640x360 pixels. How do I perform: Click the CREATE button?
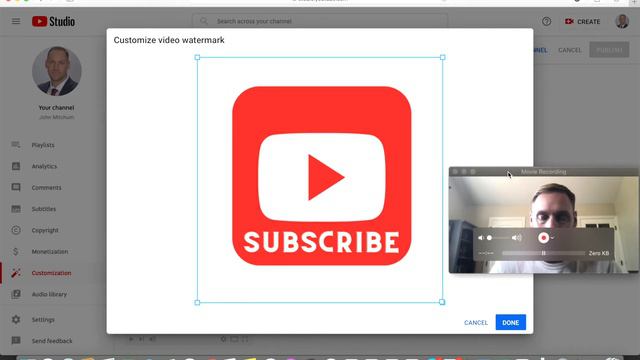(x=582, y=22)
